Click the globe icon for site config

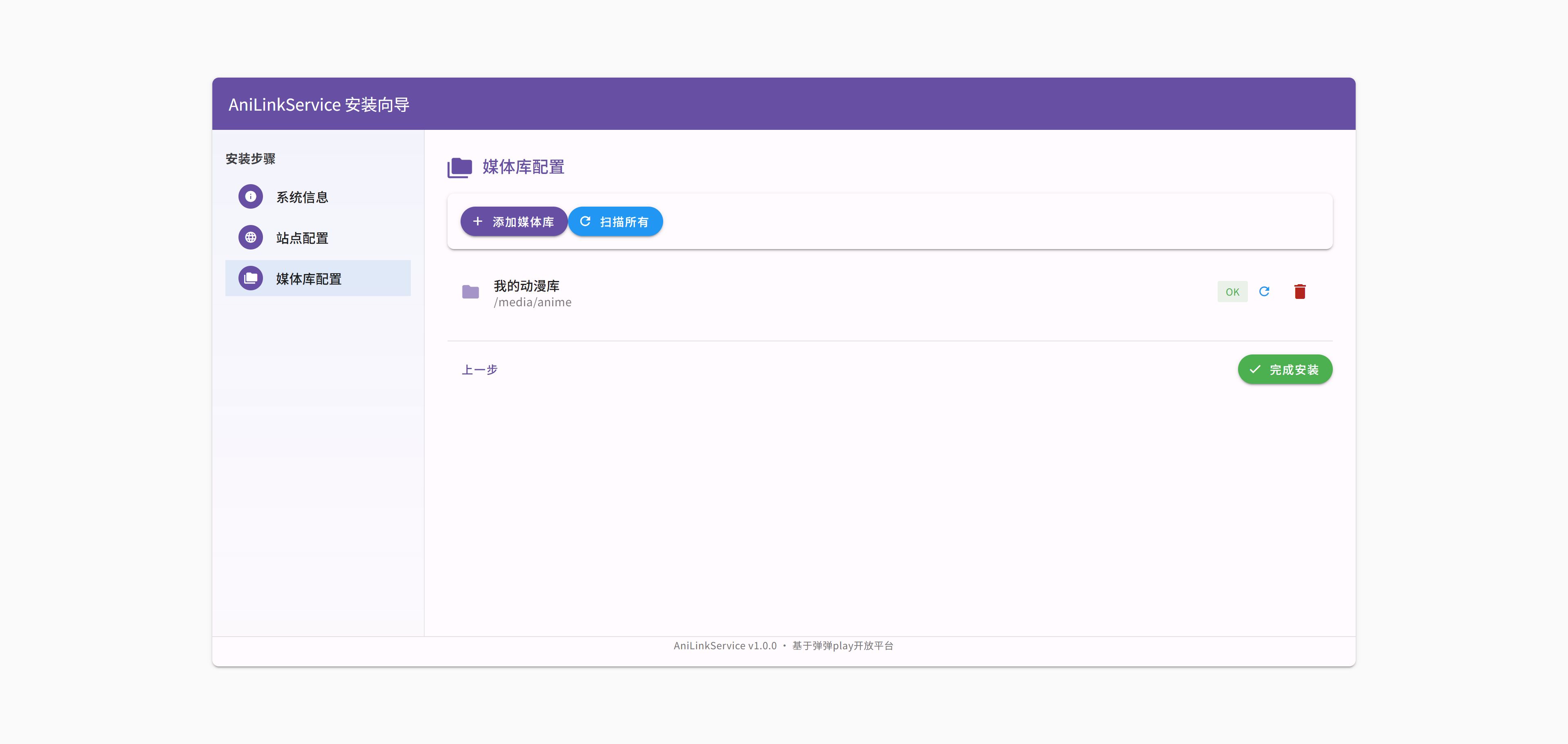tap(250, 237)
